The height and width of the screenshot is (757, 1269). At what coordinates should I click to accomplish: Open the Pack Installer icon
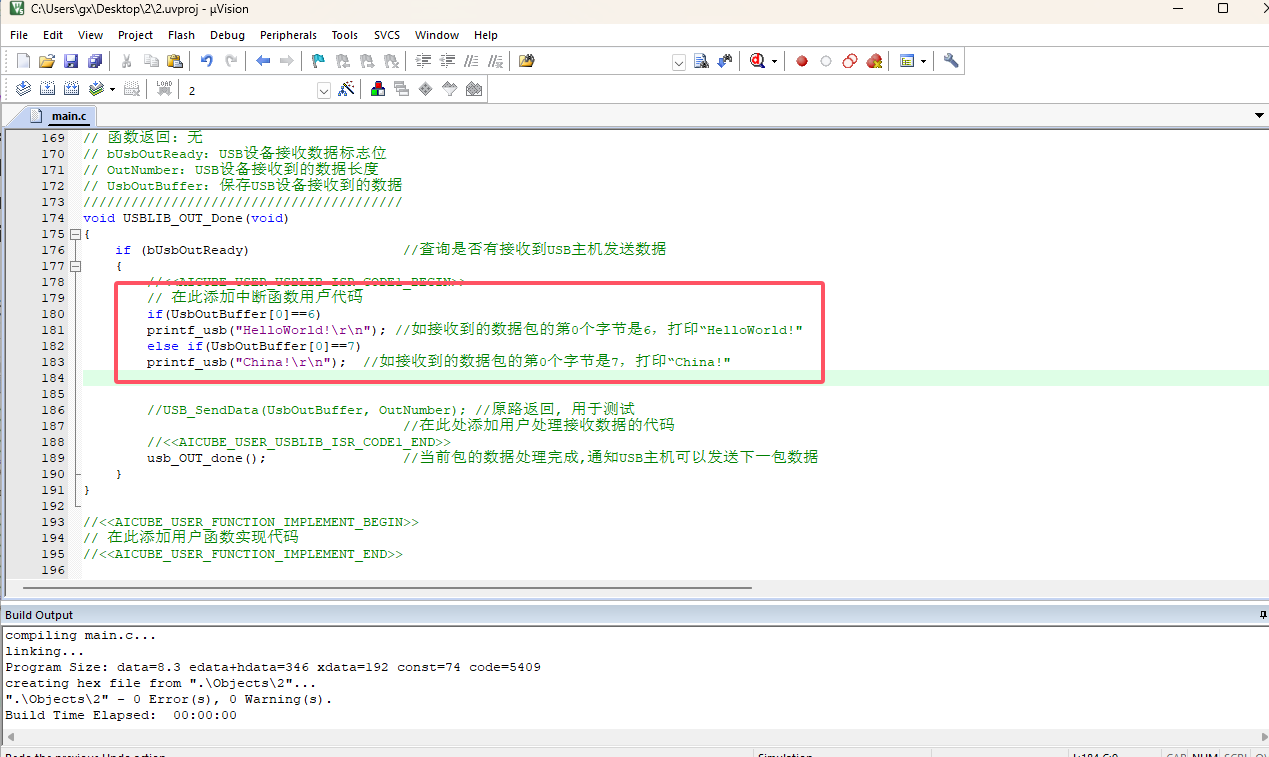tap(474, 89)
